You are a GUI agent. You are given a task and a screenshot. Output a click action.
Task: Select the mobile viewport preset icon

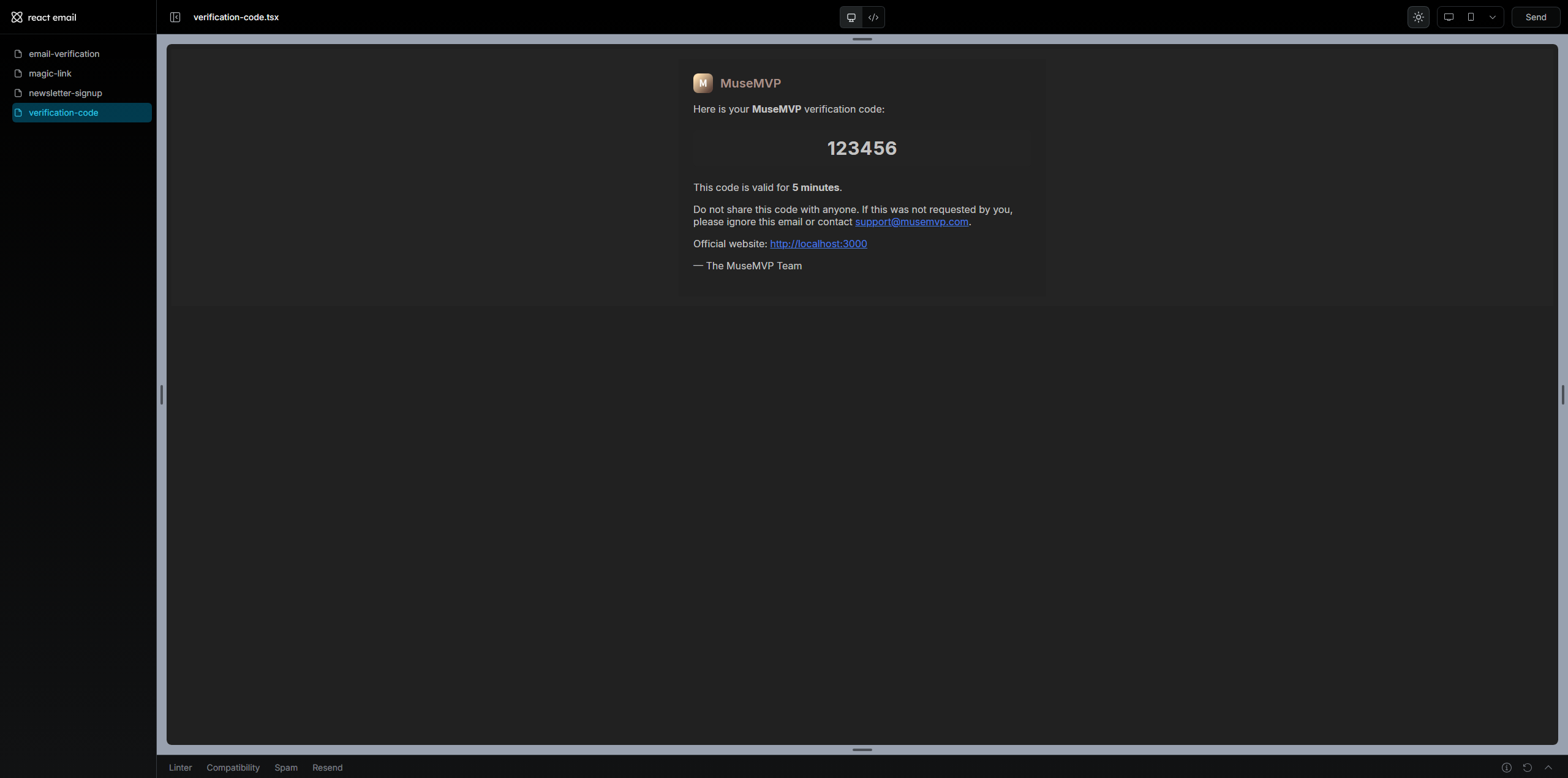(1471, 17)
